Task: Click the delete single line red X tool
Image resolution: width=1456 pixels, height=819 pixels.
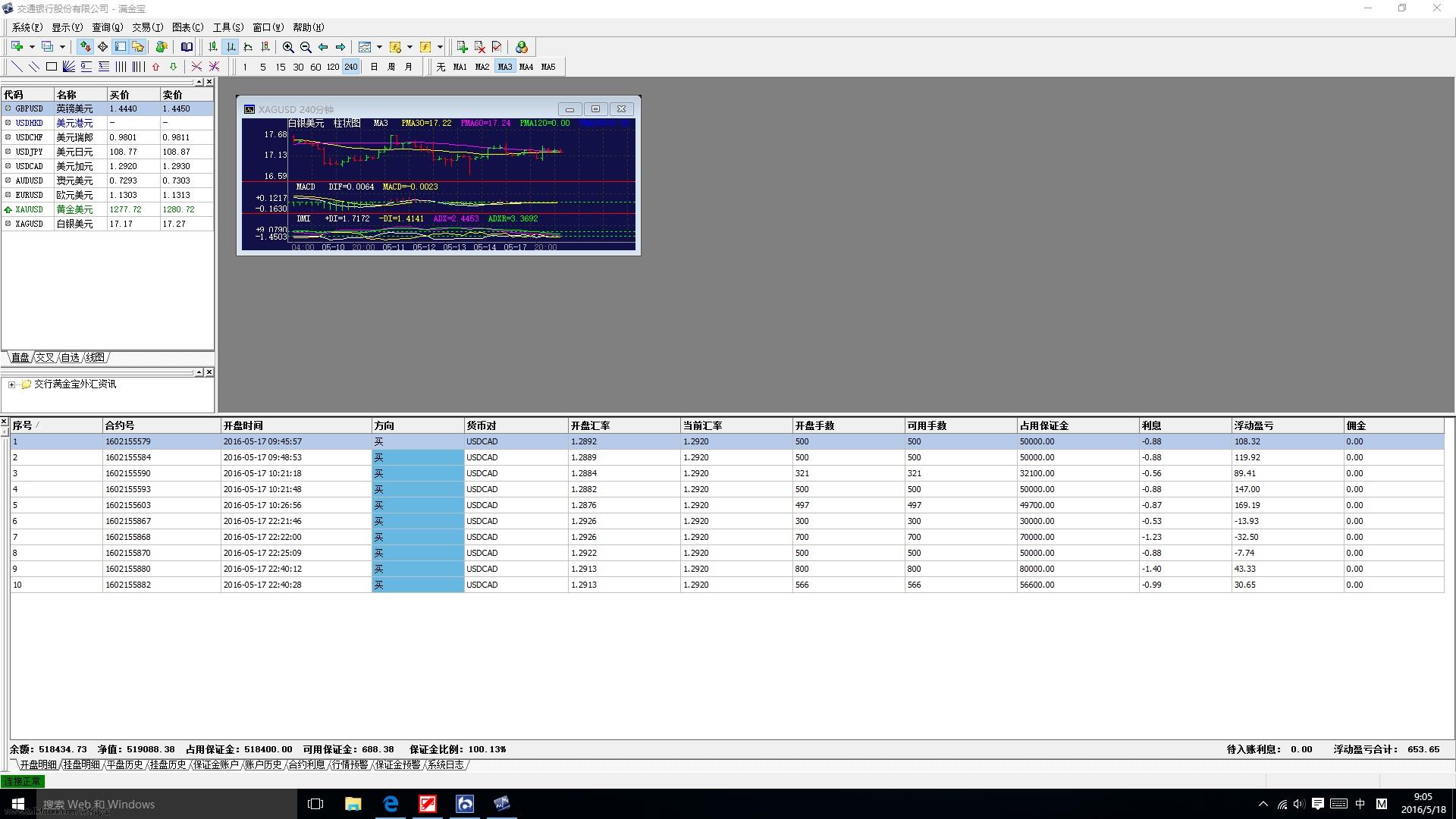Action: click(x=196, y=67)
